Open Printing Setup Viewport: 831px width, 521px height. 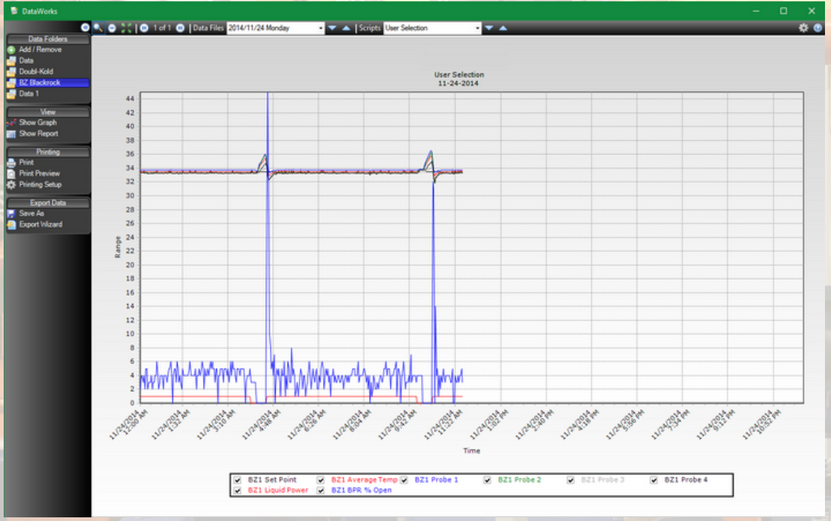click(40, 184)
